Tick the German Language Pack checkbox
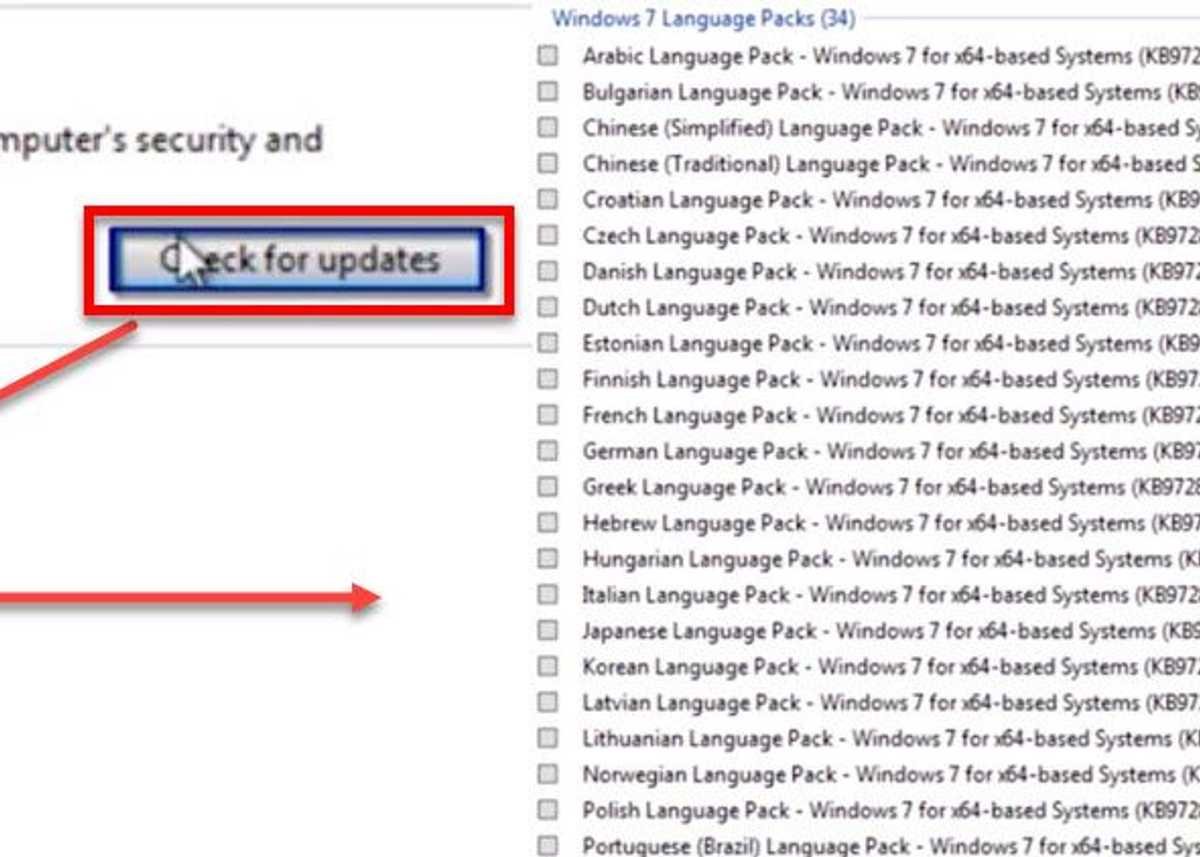This screenshot has height=857, width=1200. point(547,451)
